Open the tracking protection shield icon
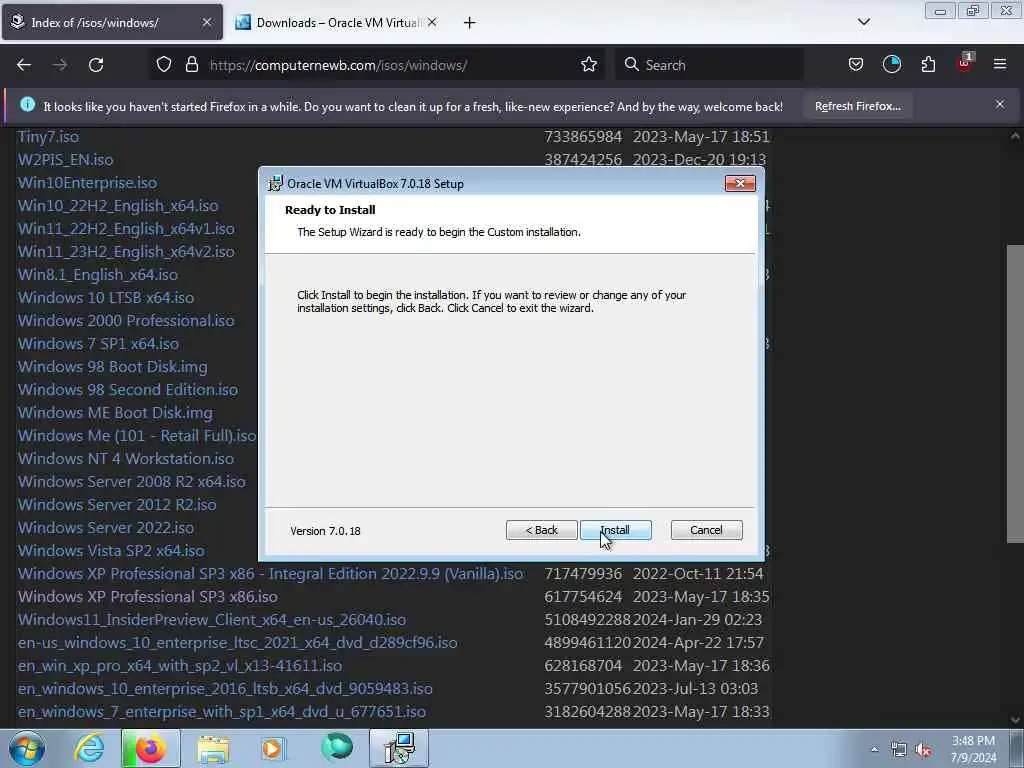Image resolution: width=1024 pixels, height=768 pixels. tap(164, 65)
